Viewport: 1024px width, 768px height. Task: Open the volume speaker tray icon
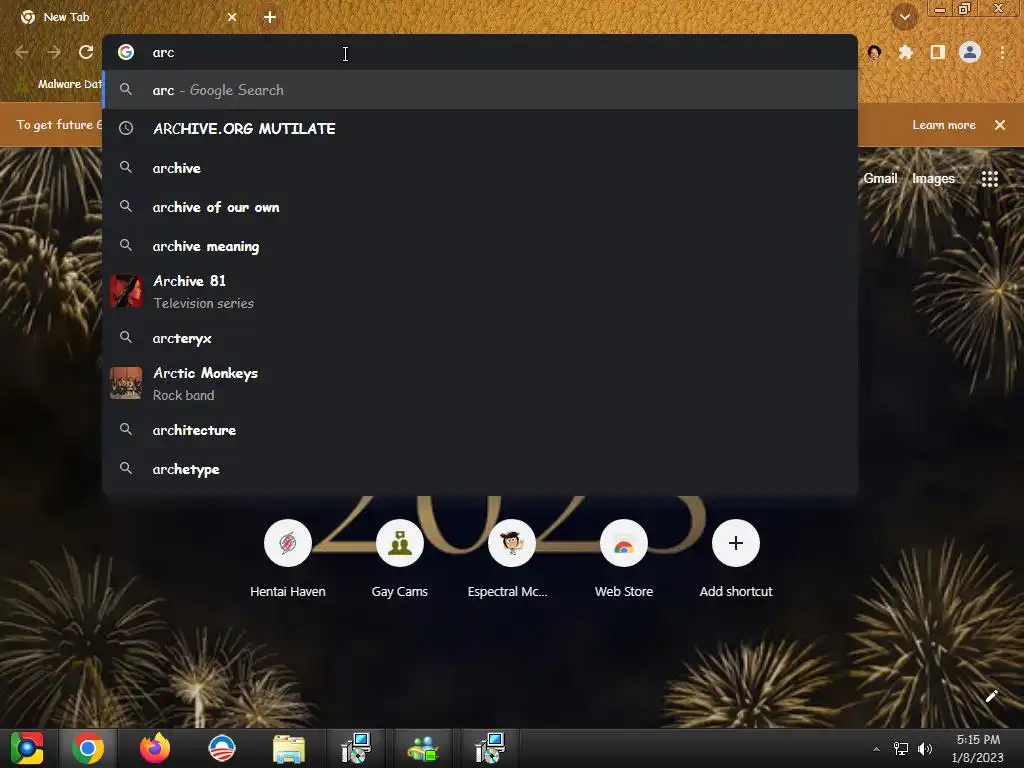[x=925, y=749]
